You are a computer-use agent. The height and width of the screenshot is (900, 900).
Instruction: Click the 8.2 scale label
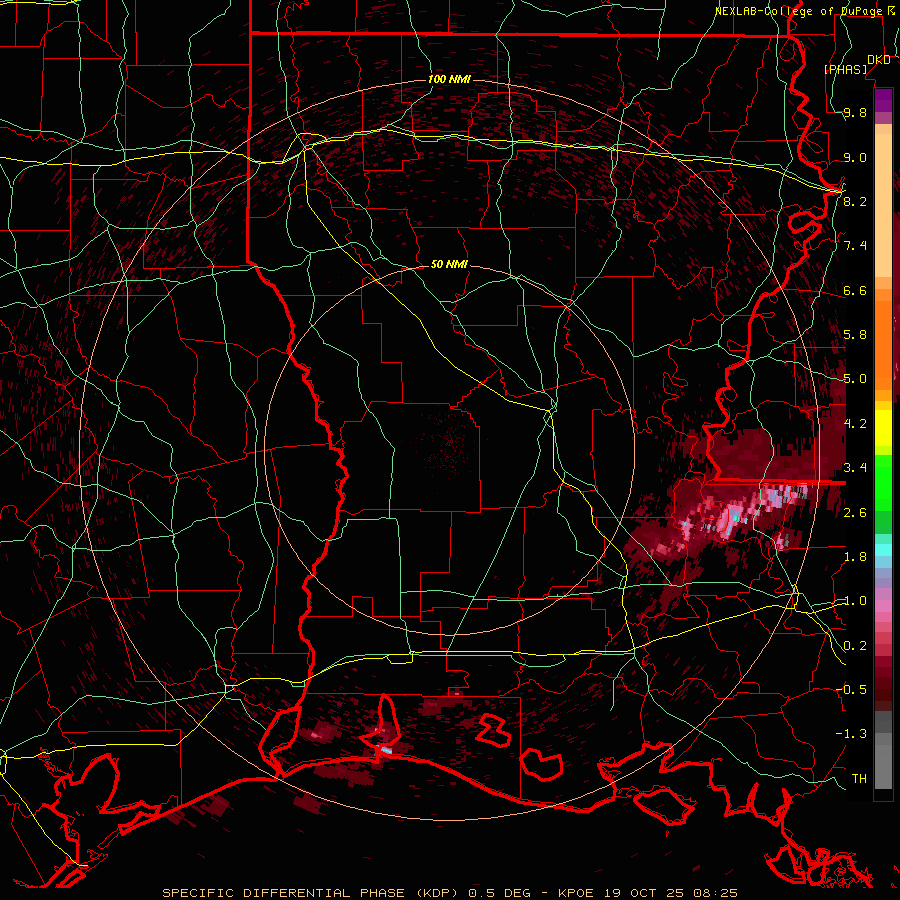pyautogui.click(x=855, y=201)
